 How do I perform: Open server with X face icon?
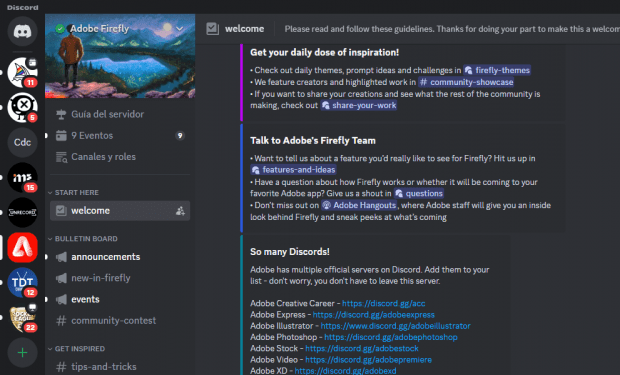click(x=23, y=107)
